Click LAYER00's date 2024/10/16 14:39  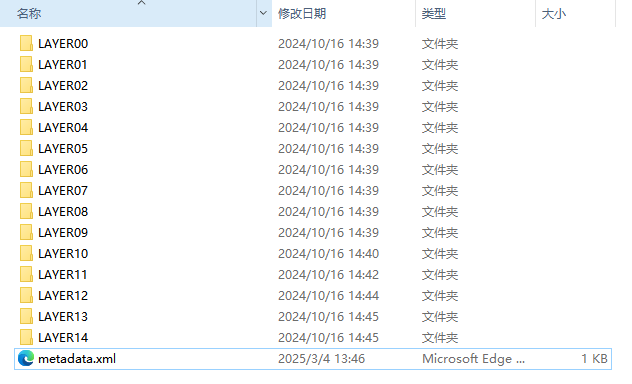pos(328,44)
